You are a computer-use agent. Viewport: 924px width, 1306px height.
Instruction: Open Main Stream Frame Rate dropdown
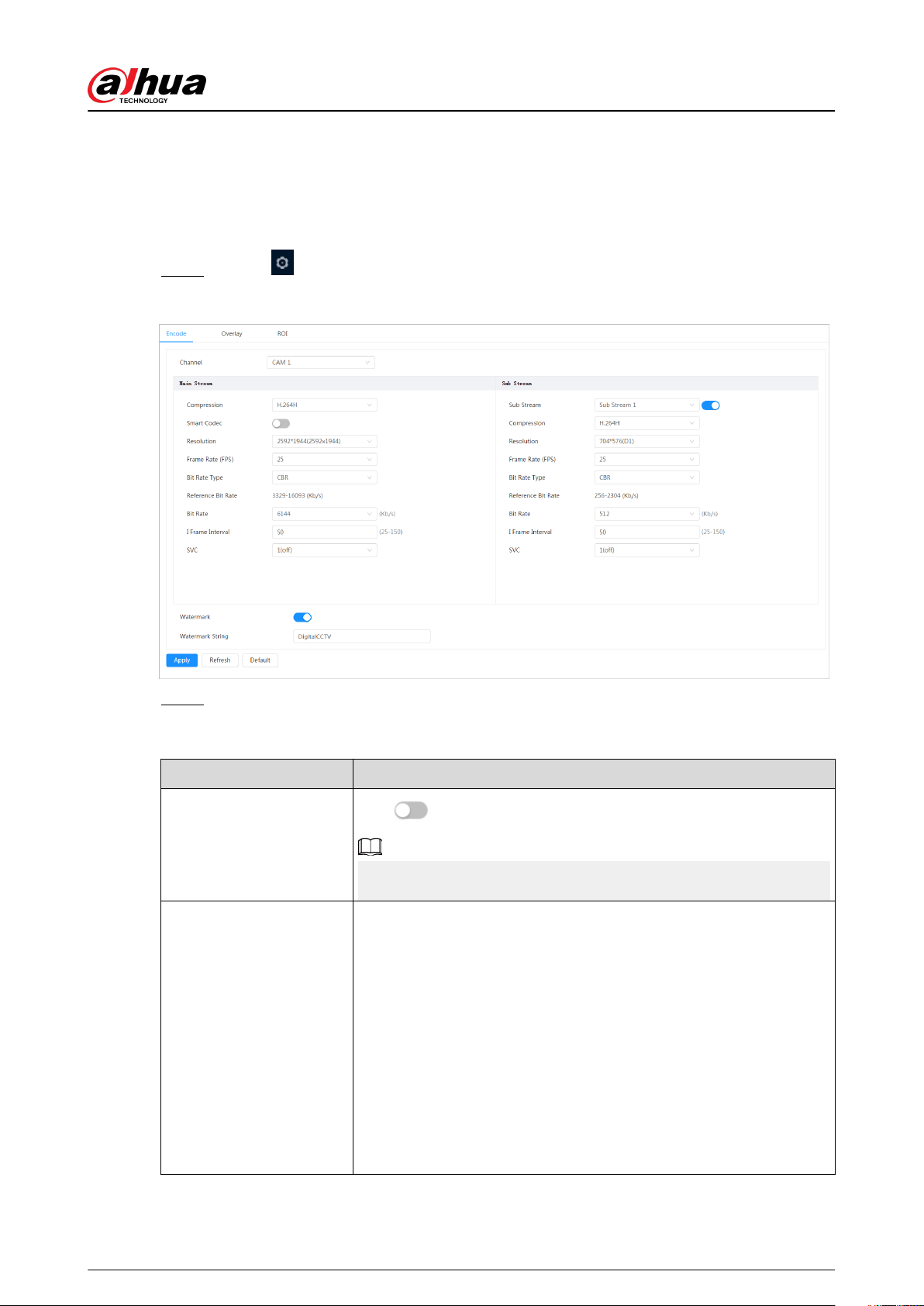point(325,459)
